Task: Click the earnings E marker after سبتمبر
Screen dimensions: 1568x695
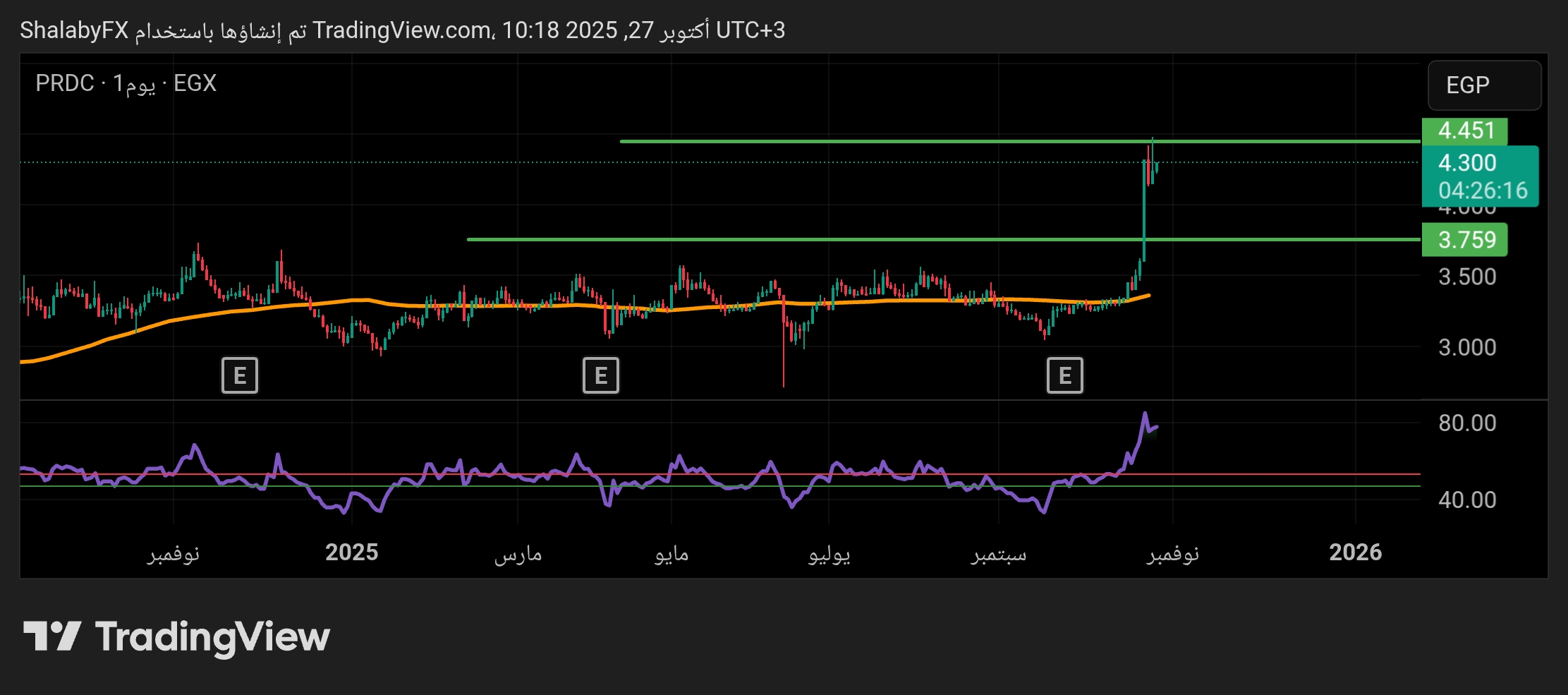Action: pyautogui.click(x=1064, y=375)
